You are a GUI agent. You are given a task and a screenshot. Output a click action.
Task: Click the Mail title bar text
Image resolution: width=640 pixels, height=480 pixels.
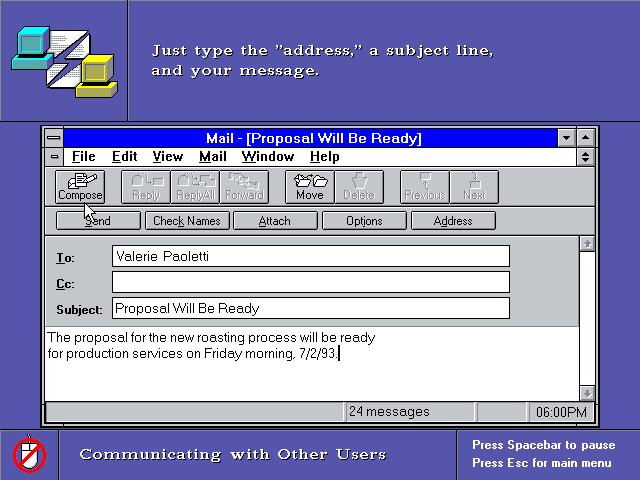pos(313,138)
